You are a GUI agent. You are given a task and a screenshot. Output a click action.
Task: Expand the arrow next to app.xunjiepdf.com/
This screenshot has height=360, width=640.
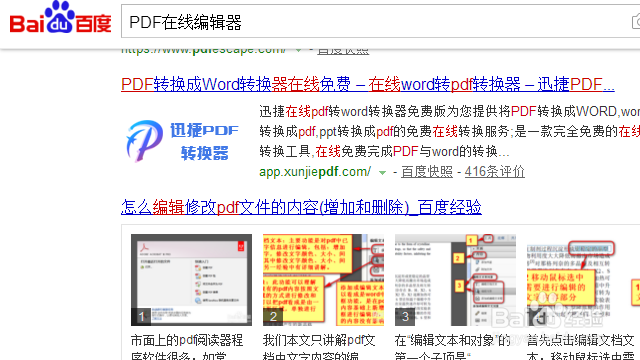pos(382,173)
